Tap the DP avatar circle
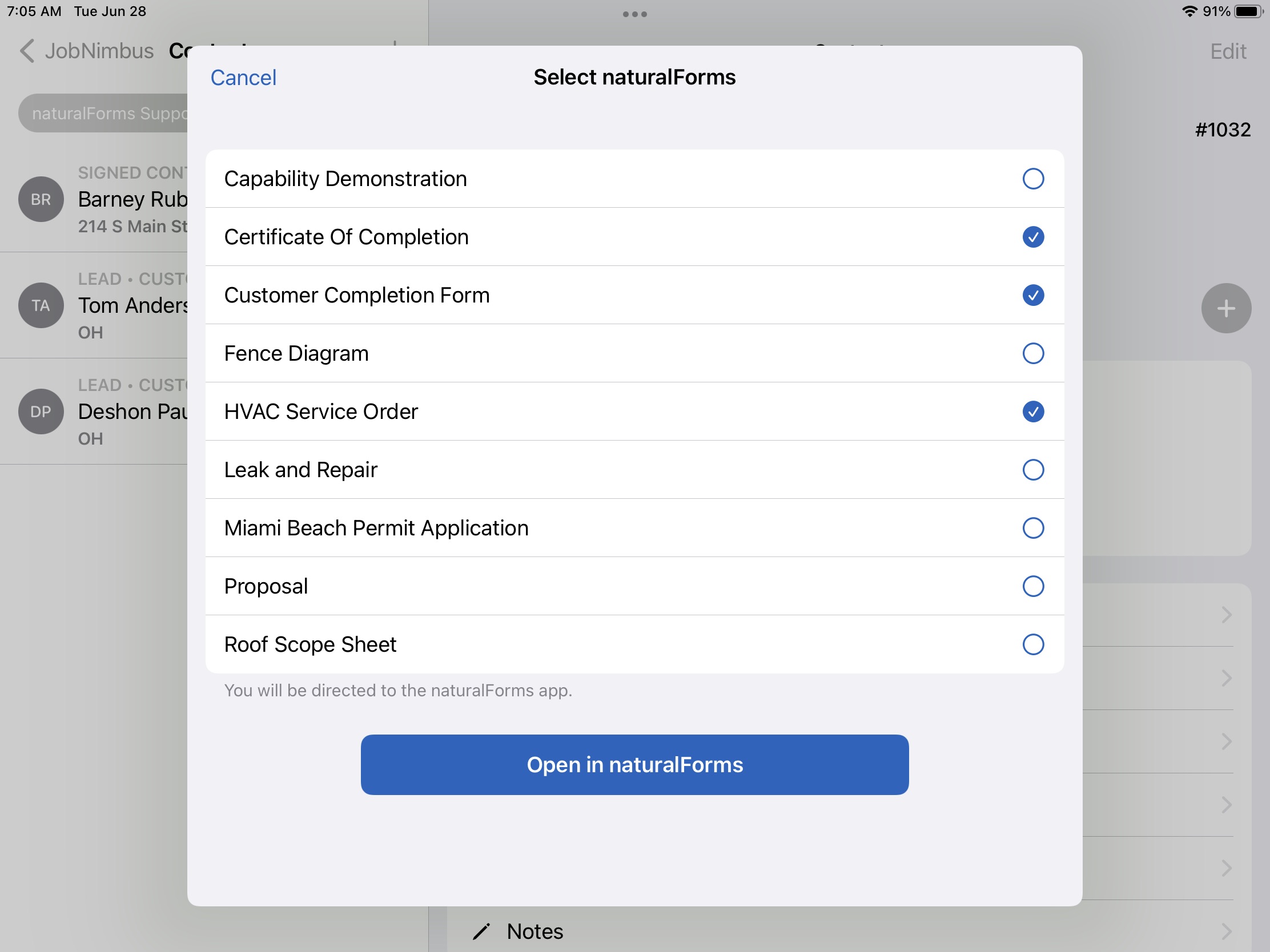 point(41,412)
